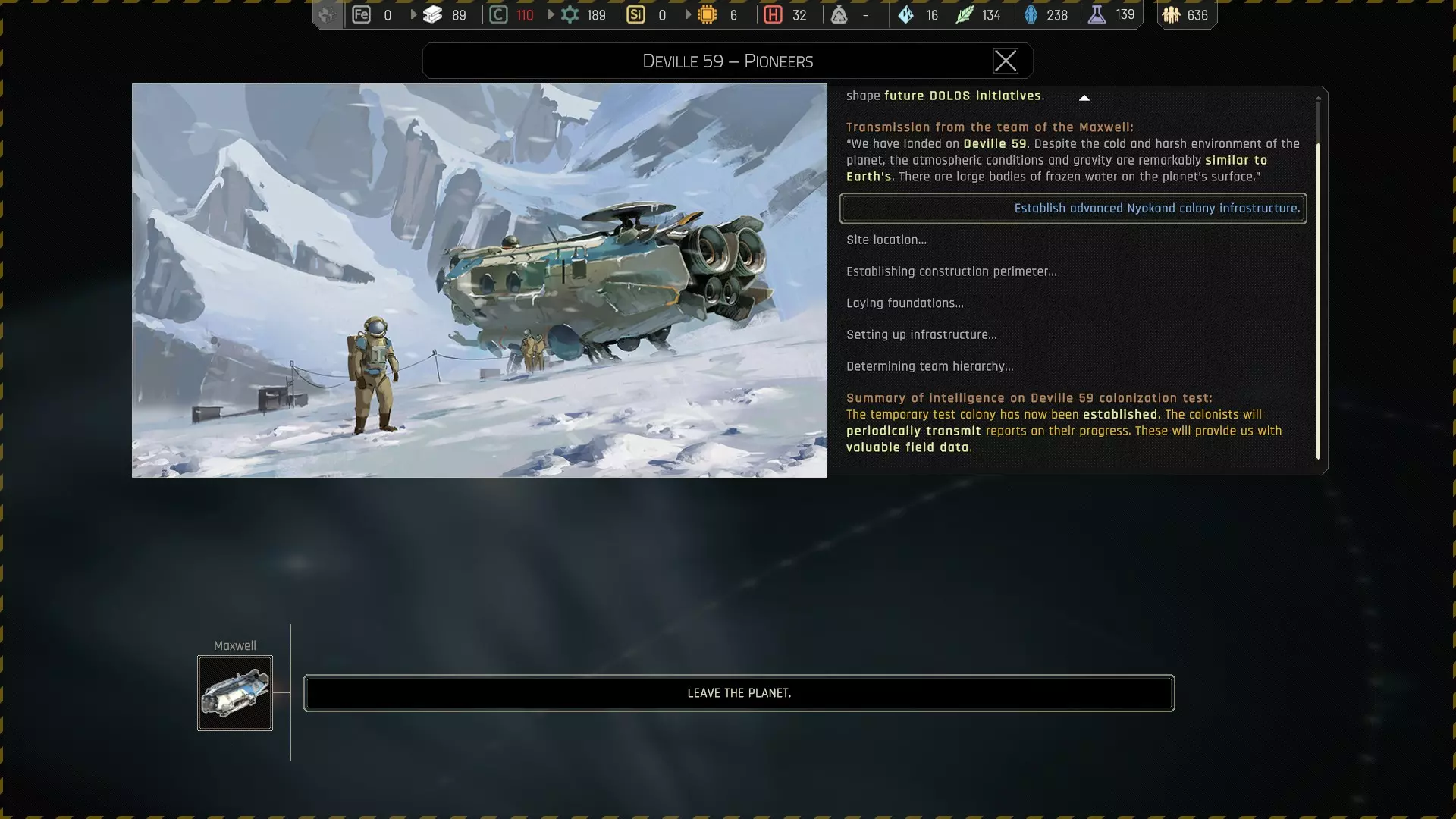Click the blue cryopod colonist icon
This screenshot has width=1456, height=819.
tap(1031, 14)
